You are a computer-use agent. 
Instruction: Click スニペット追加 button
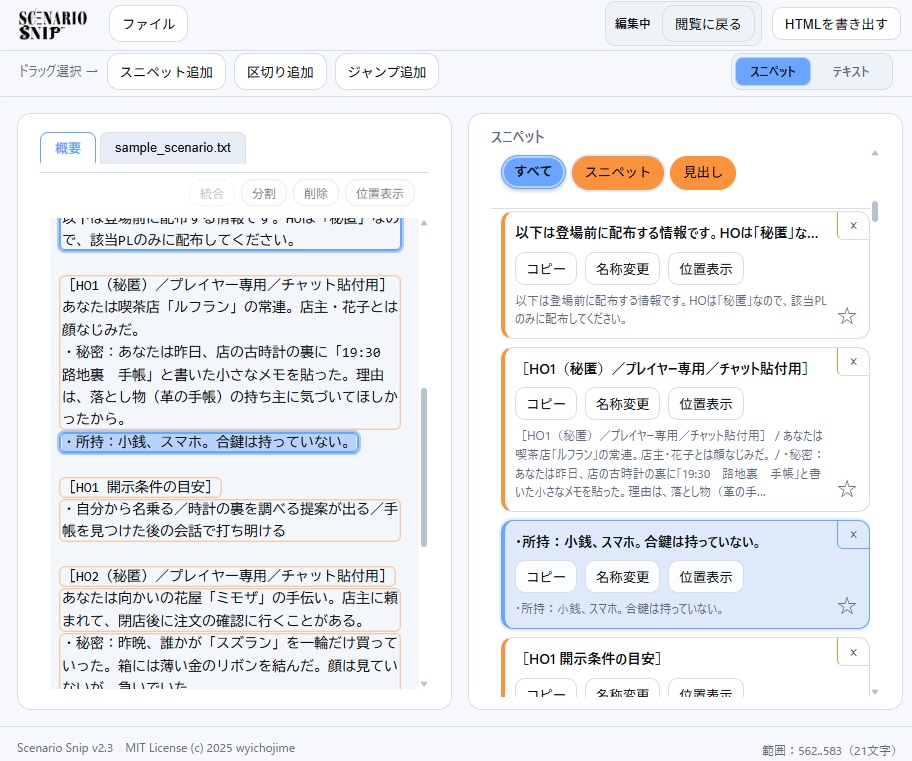tap(166, 72)
